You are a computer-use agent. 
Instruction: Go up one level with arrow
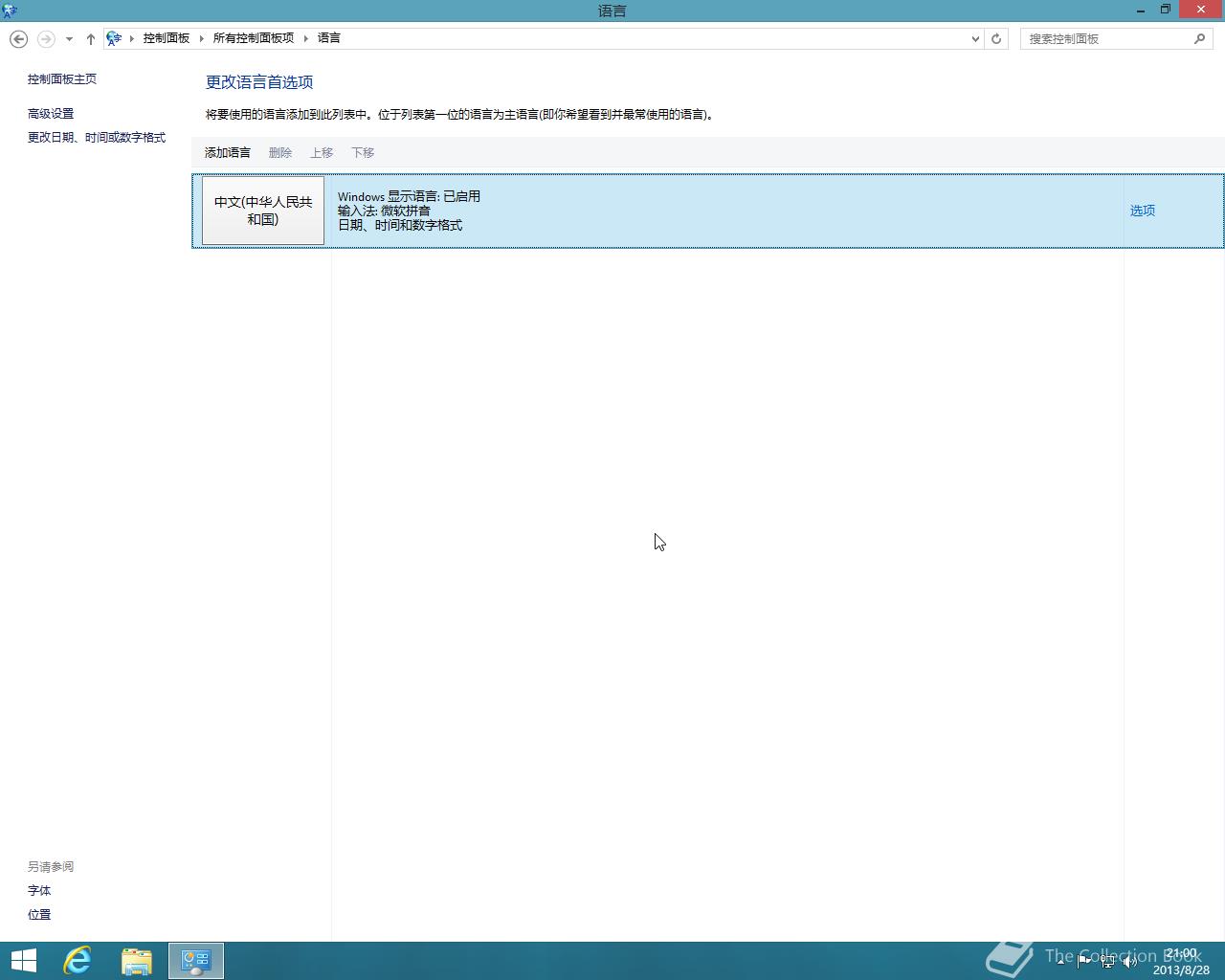click(x=91, y=38)
